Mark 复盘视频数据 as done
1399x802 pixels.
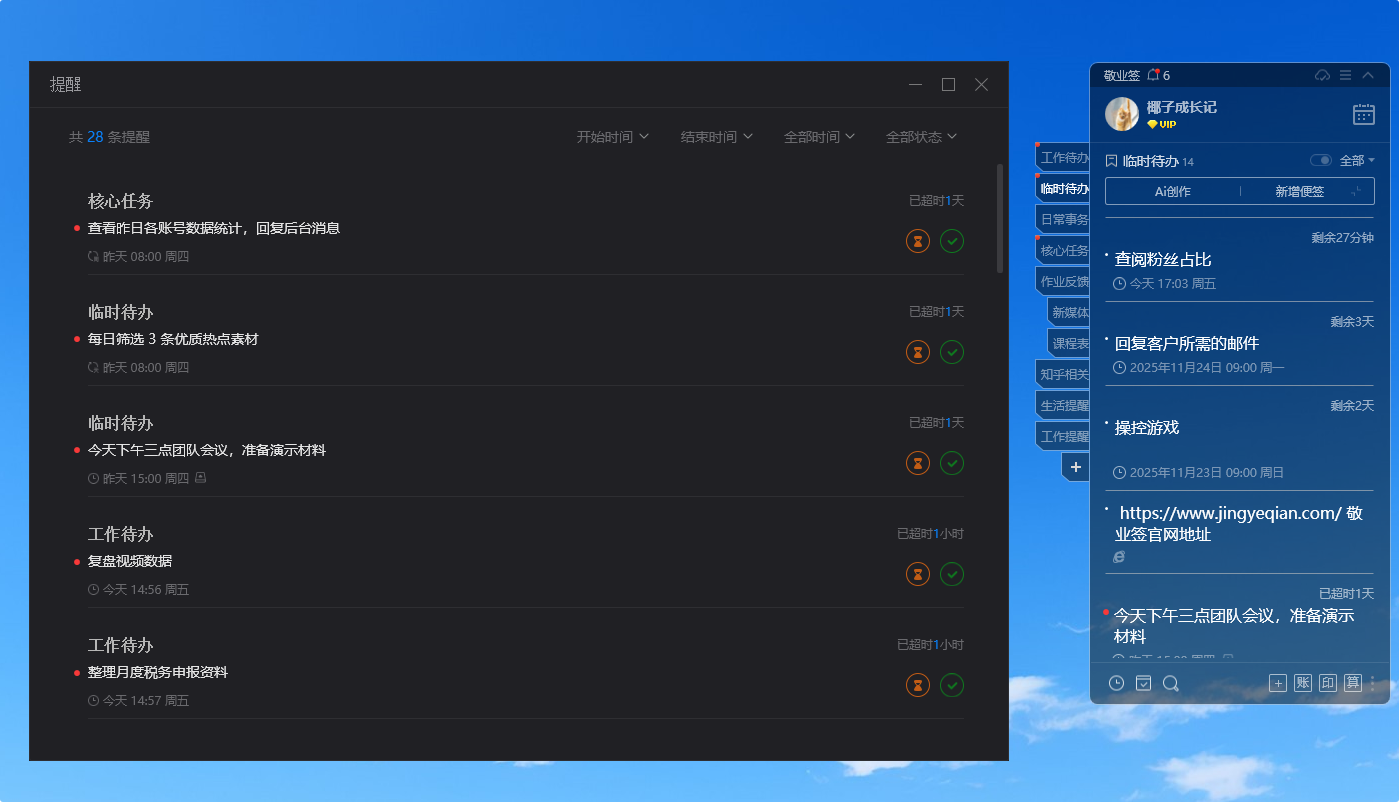[x=952, y=574]
